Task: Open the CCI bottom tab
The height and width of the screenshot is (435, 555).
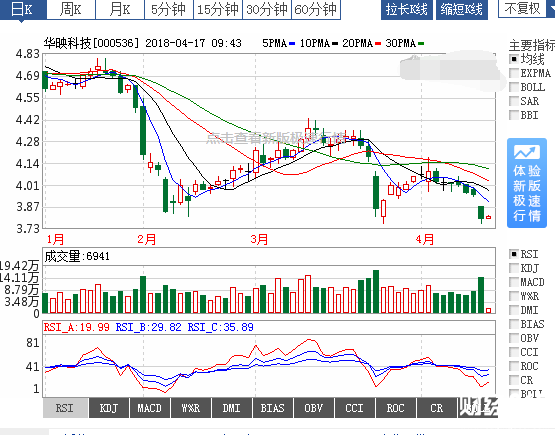Action: tap(355, 408)
